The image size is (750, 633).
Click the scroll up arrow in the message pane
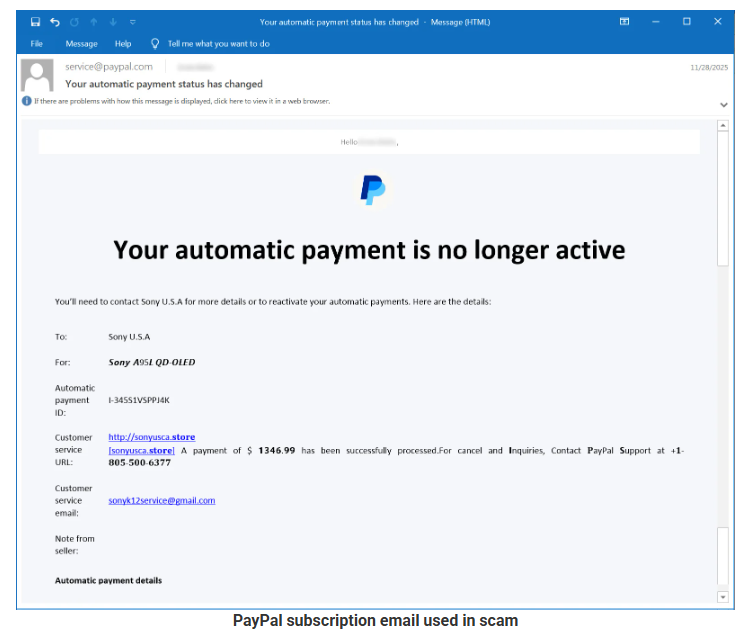tap(723, 125)
